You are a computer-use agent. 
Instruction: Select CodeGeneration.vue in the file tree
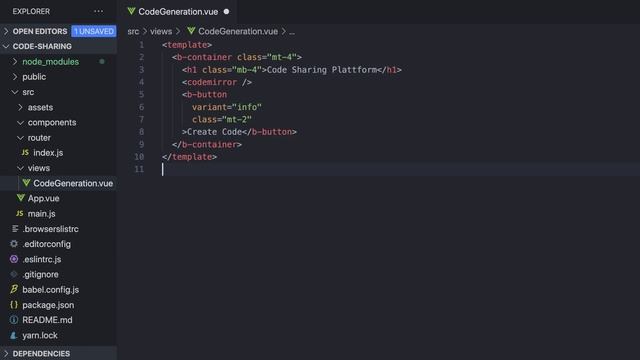[x=73, y=183]
